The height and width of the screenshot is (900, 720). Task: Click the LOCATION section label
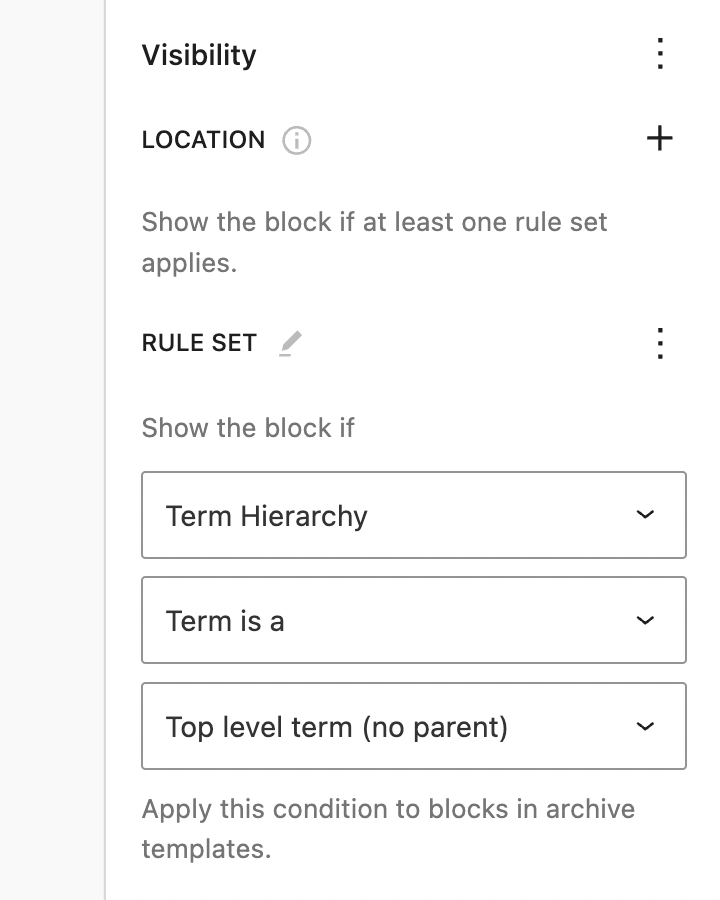coord(203,141)
